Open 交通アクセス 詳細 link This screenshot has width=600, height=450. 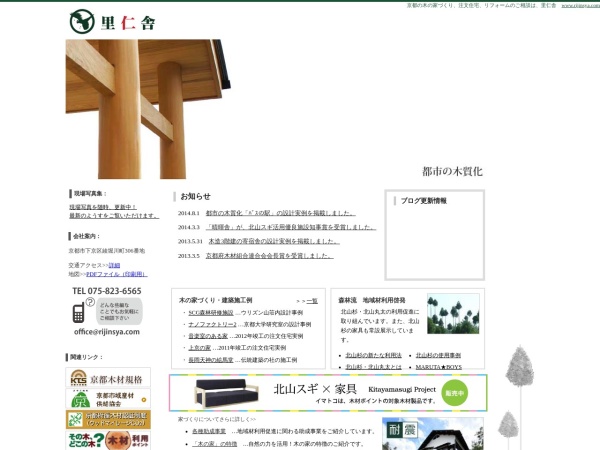(114, 265)
